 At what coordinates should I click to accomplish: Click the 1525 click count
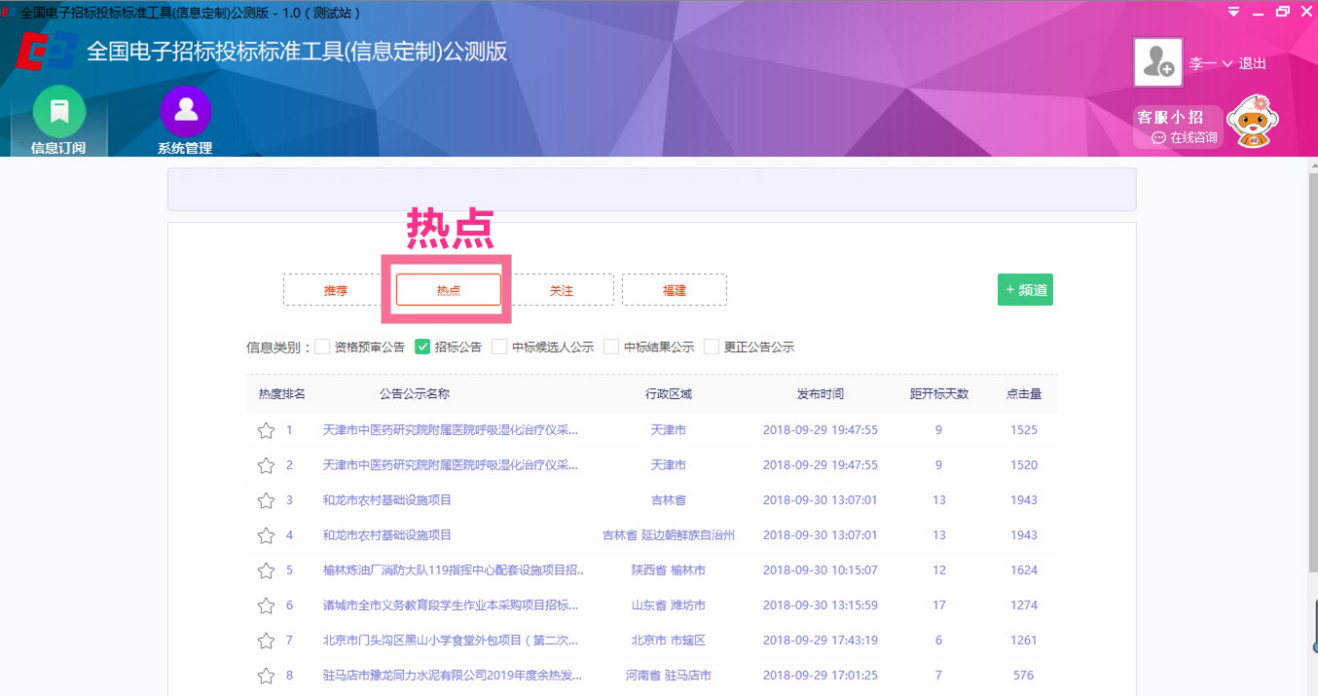[x=1024, y=430]
